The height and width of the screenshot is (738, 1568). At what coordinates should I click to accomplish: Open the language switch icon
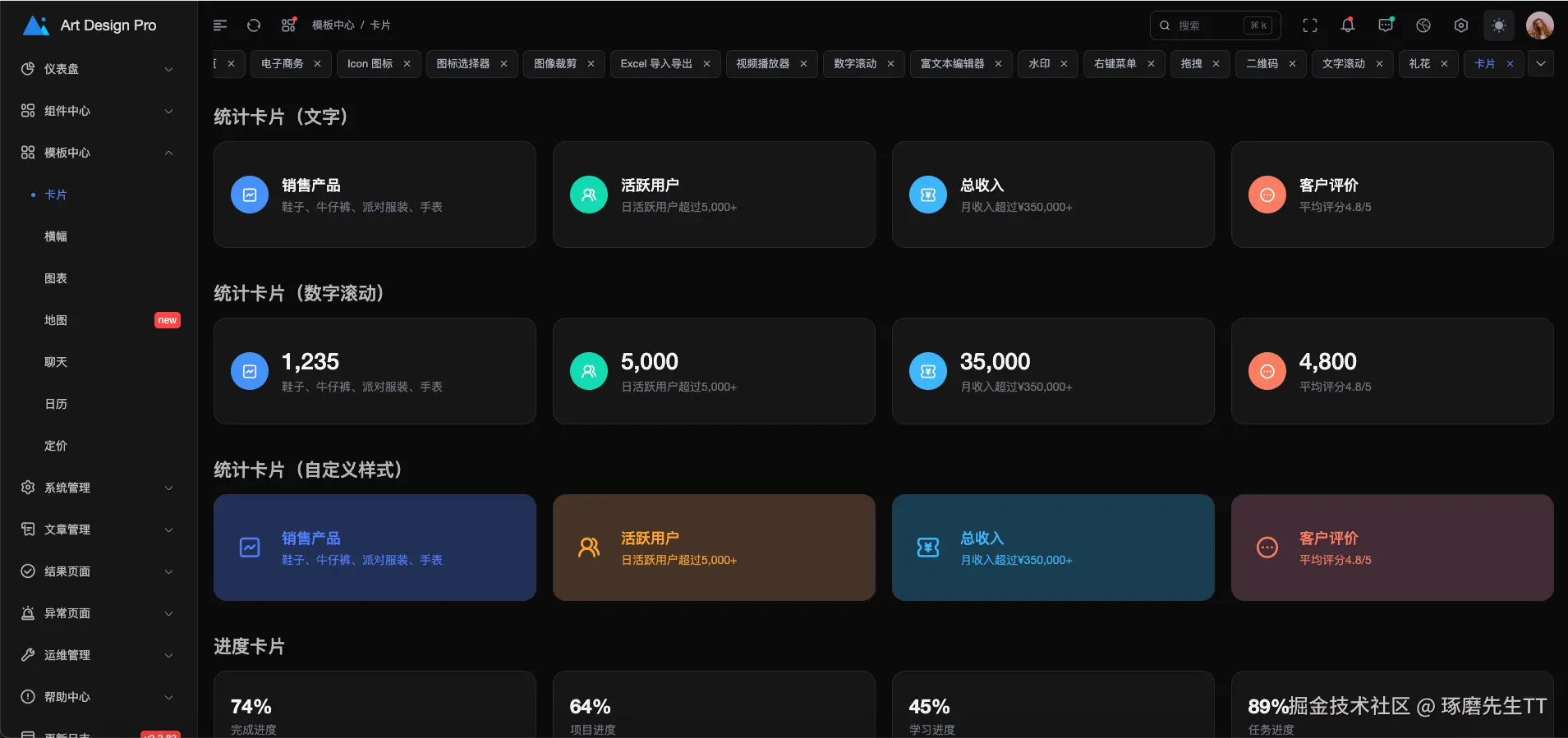point(1423,25)
